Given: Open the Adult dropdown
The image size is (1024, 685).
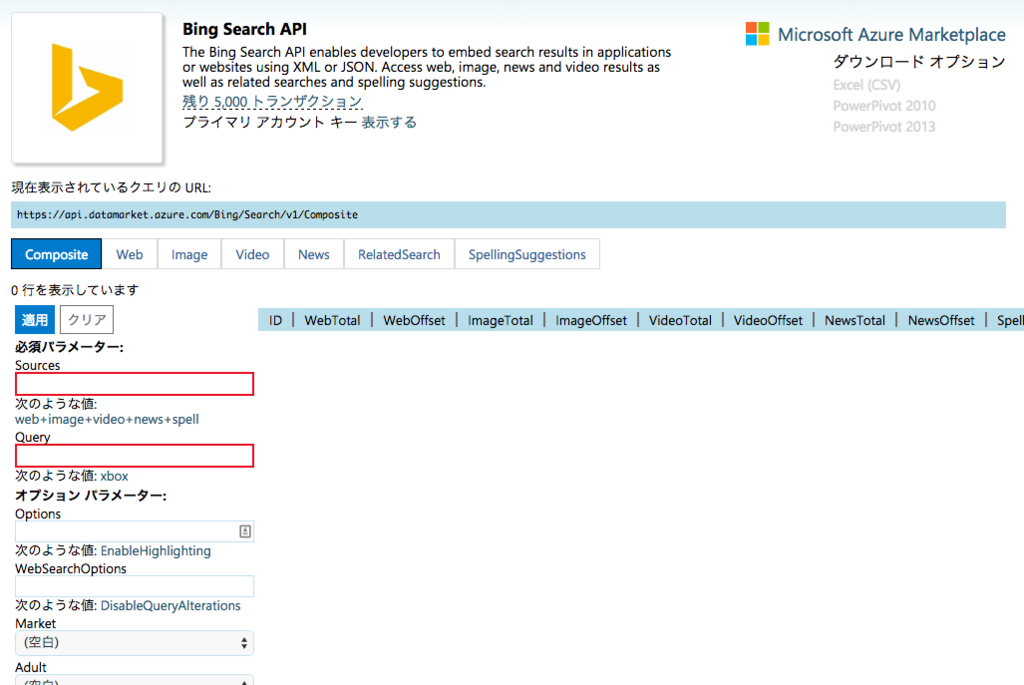Looking at the screenshot, I should pyautogui.click(x=135, y=680).
